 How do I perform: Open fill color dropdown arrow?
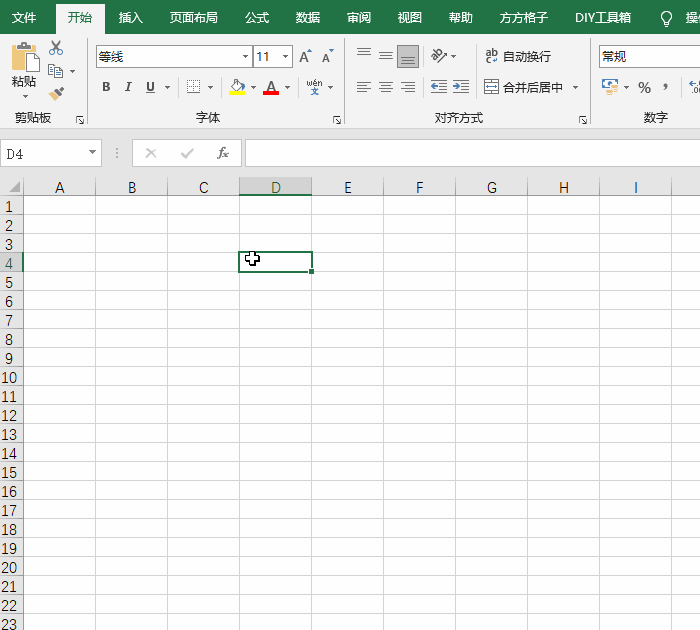253,87
